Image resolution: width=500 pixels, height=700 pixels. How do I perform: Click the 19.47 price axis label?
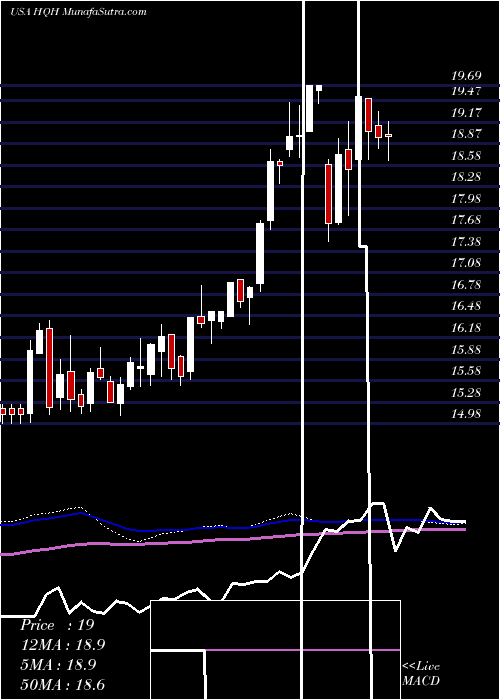click(467, 91)
